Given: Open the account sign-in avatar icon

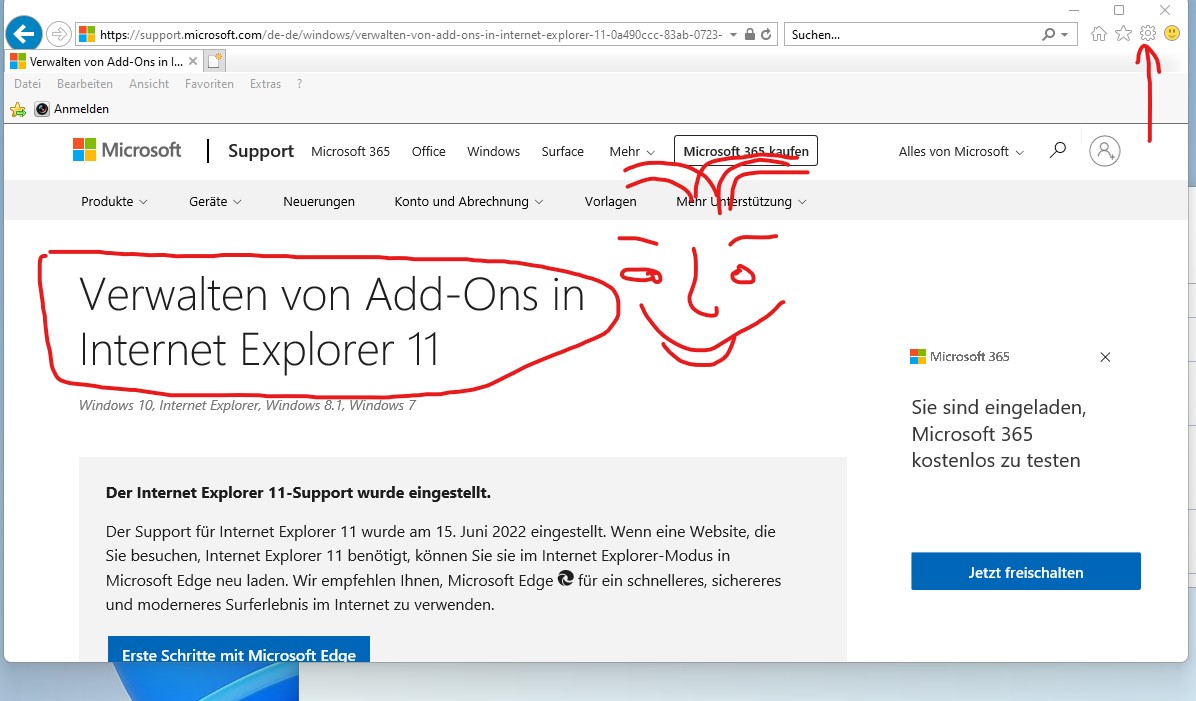Looking at the screenshot, I should click(x=1104, y=151).
